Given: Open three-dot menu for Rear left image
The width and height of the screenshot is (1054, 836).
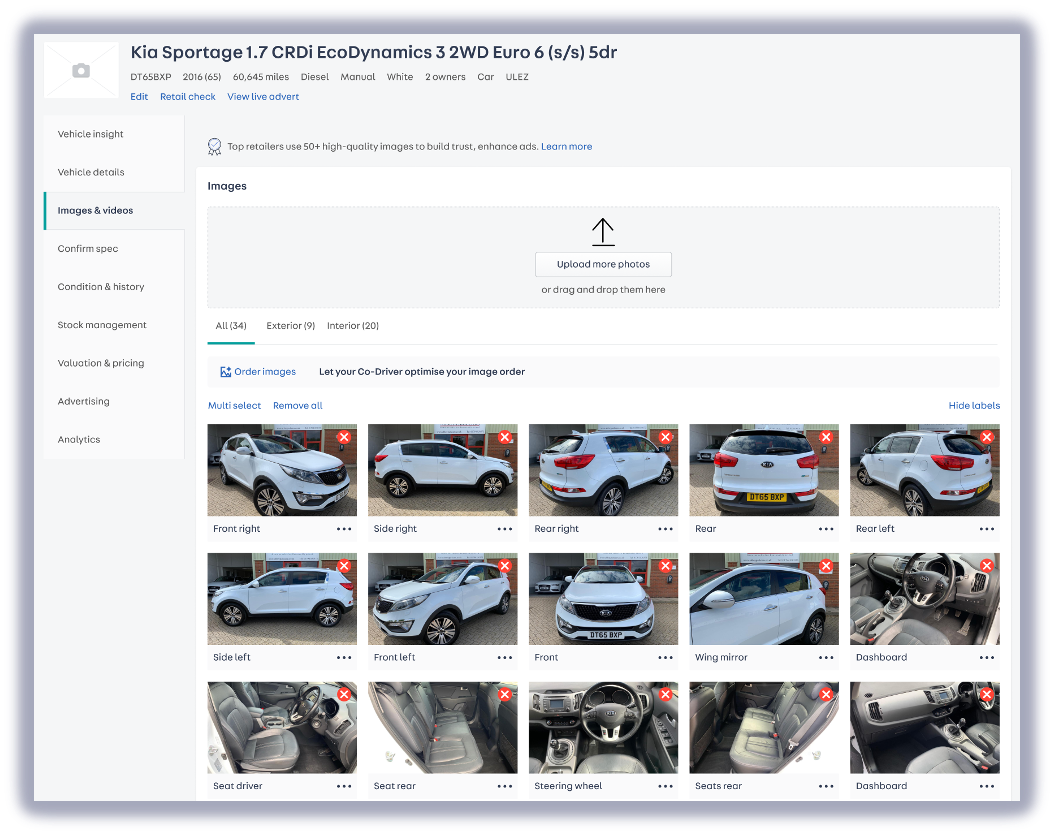Looking at the screenshot, I should pos(987,529).
